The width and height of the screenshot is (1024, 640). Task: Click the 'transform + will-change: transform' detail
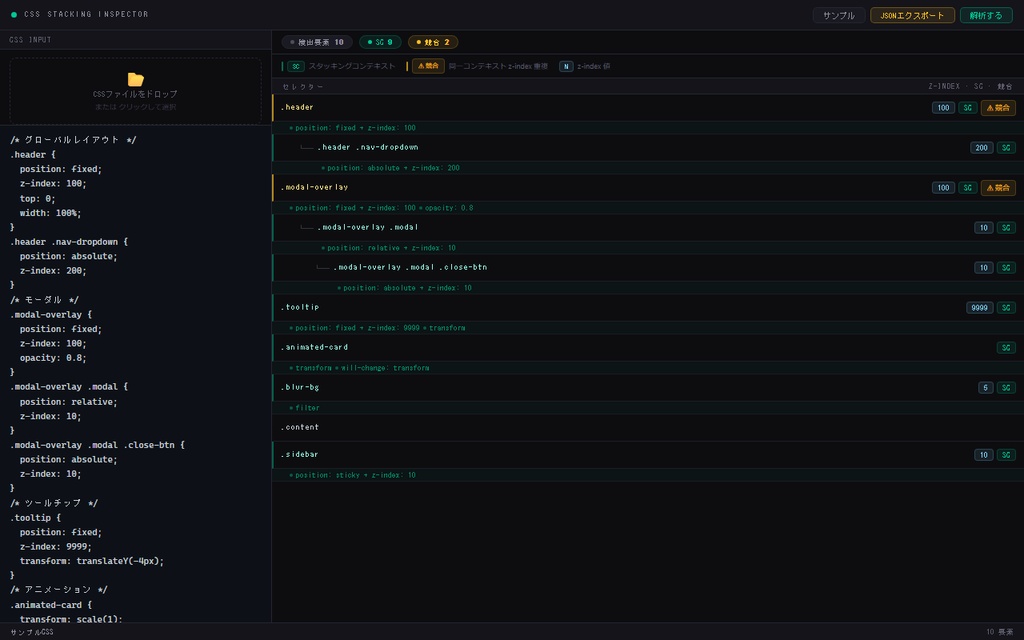pos(362,368)
